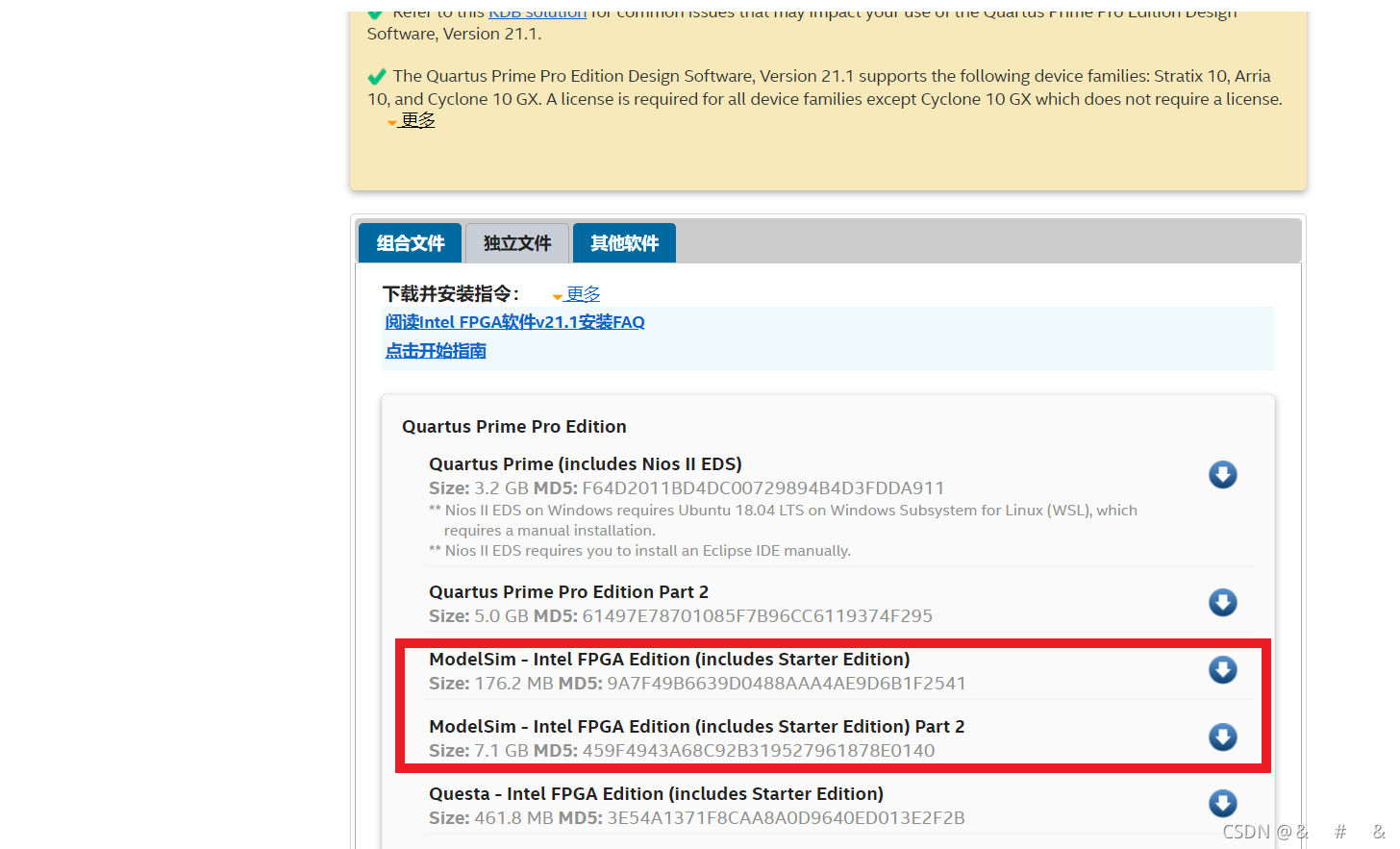
Task: Download Quartus Prime (includes Nios II EDS)
Action: click(1222, 475)
